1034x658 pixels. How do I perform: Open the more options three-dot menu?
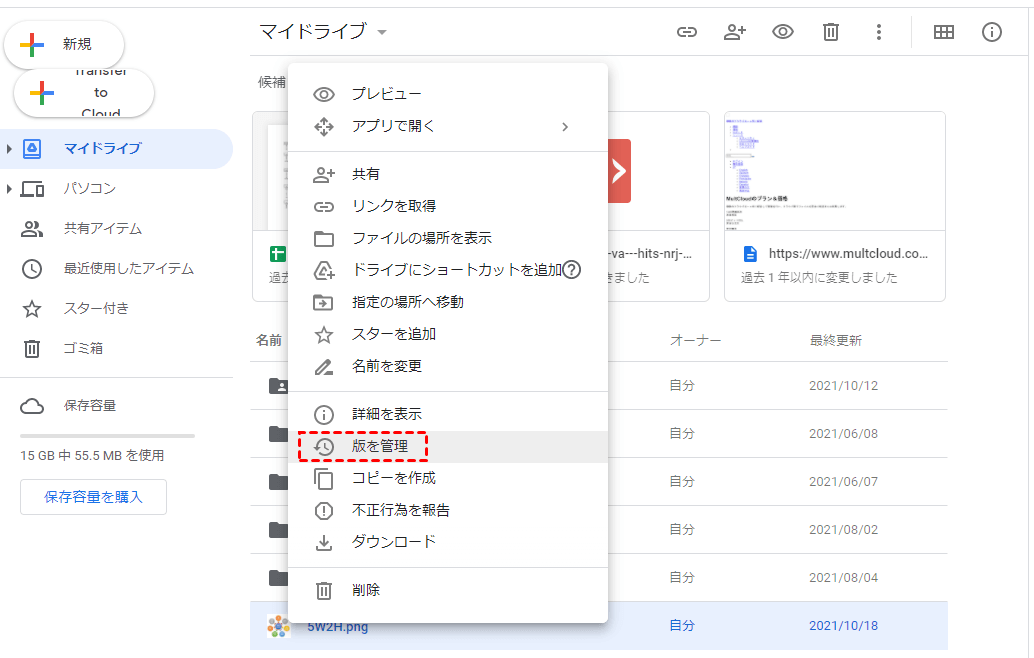878,32
